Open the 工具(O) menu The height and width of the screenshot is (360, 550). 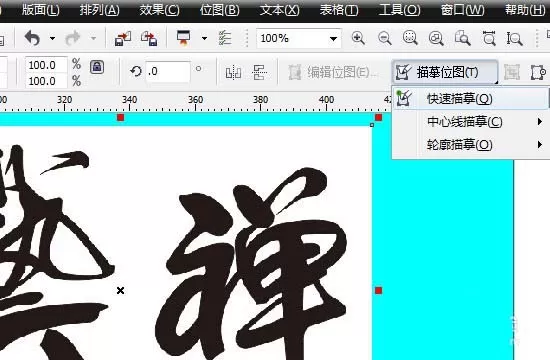pos(400,10)
